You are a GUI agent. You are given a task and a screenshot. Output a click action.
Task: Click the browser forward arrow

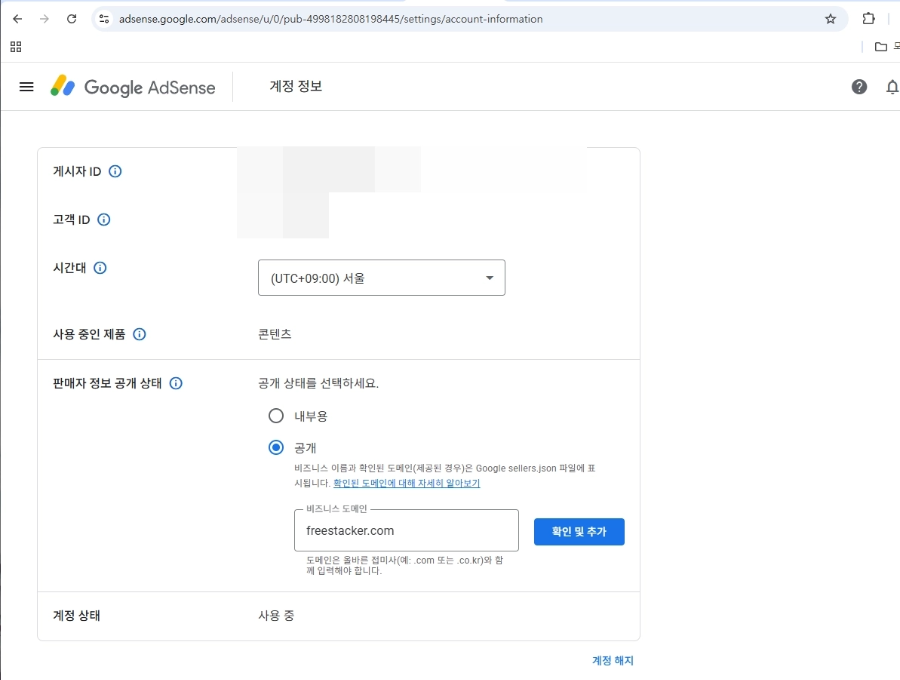tap(44, 19)
